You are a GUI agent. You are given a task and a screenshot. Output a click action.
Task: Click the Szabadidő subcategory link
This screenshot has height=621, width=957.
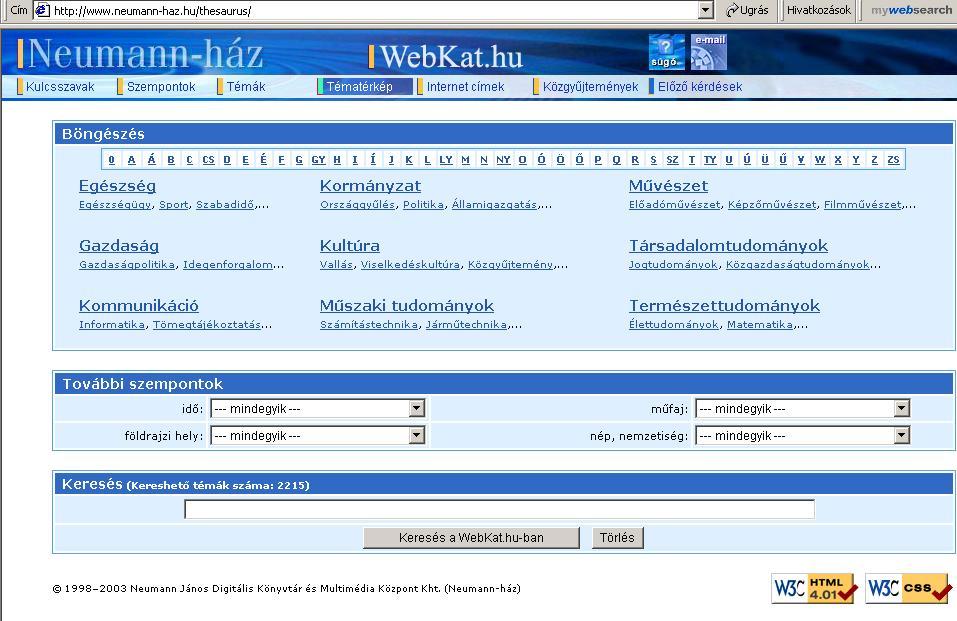[x=225, y=205]
